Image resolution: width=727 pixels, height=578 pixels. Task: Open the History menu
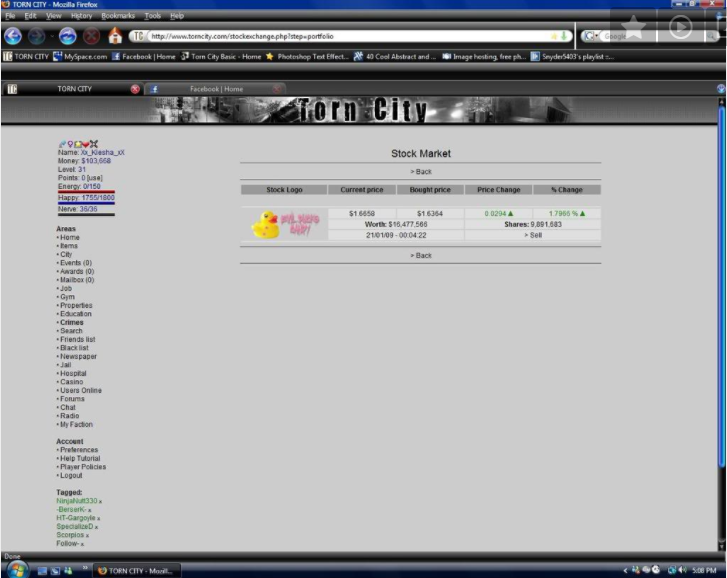(82, 16)
